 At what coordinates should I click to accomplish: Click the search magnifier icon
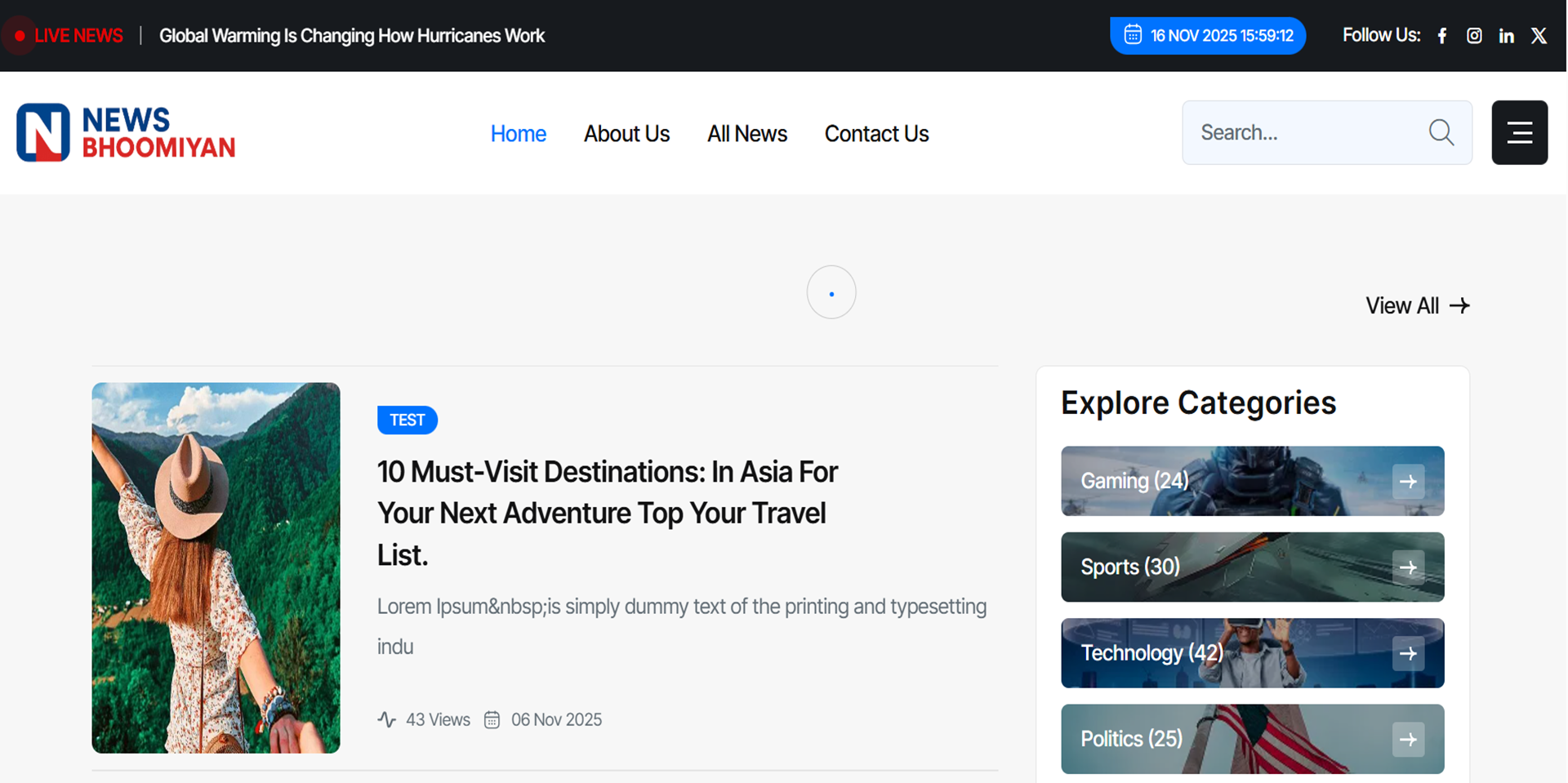tap(1441, 132)
